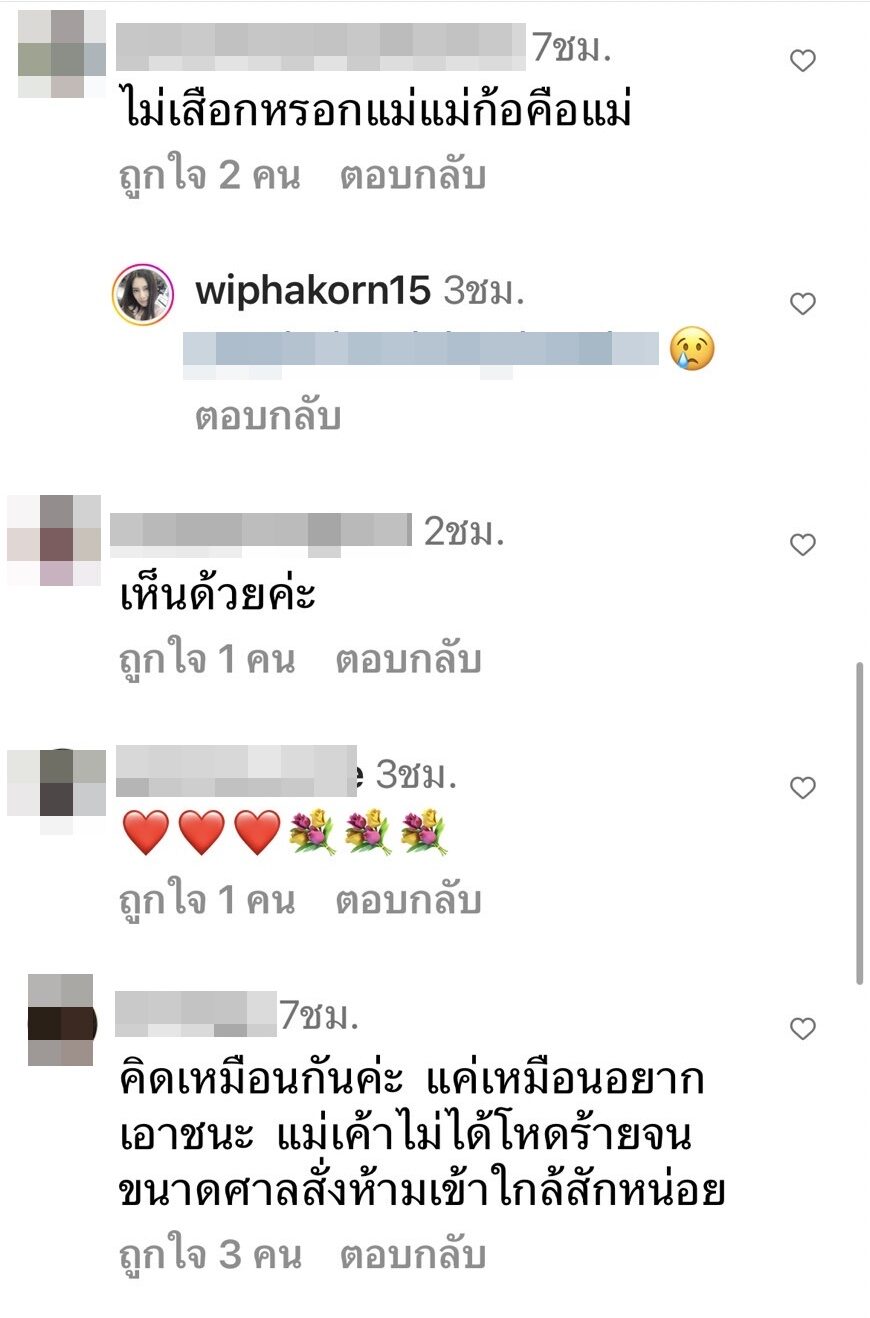View the 1 like under เห็นด้วยค่ะ
Image resolution: width=870 pixels, height=1318 pixels.
tap(207, 660)
